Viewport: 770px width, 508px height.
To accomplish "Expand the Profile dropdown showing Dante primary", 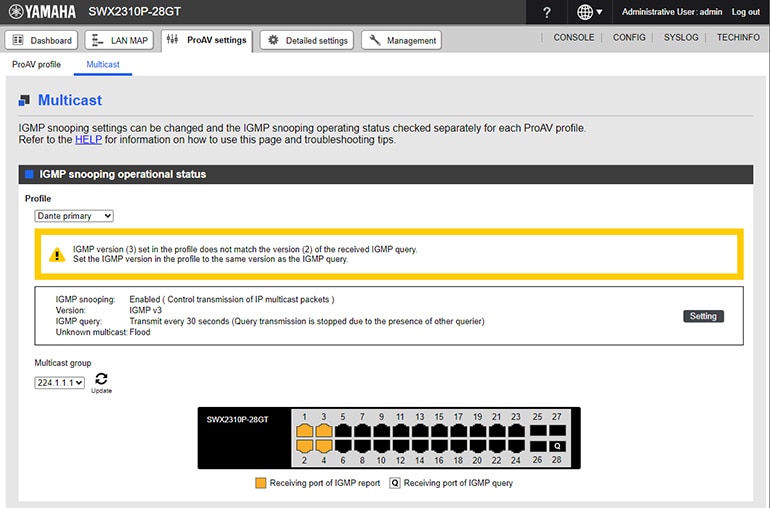I will click(x=74, y=215).
